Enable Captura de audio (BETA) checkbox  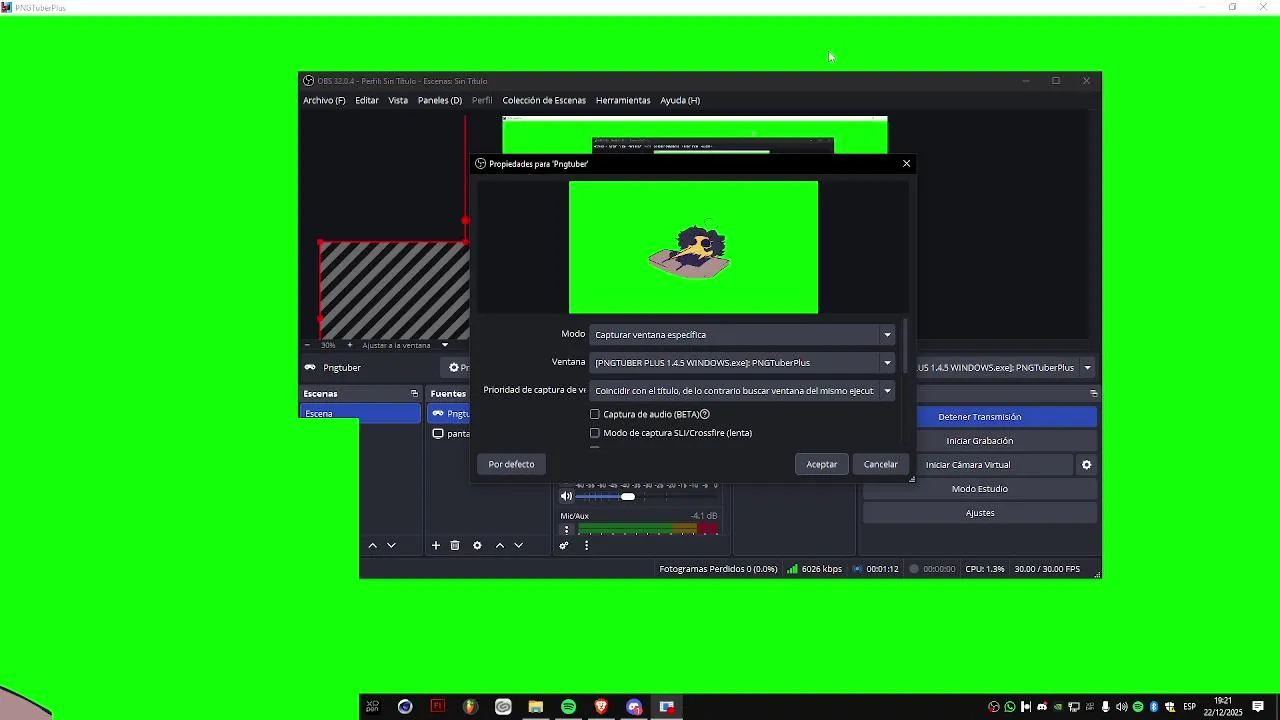click(595, 414)
